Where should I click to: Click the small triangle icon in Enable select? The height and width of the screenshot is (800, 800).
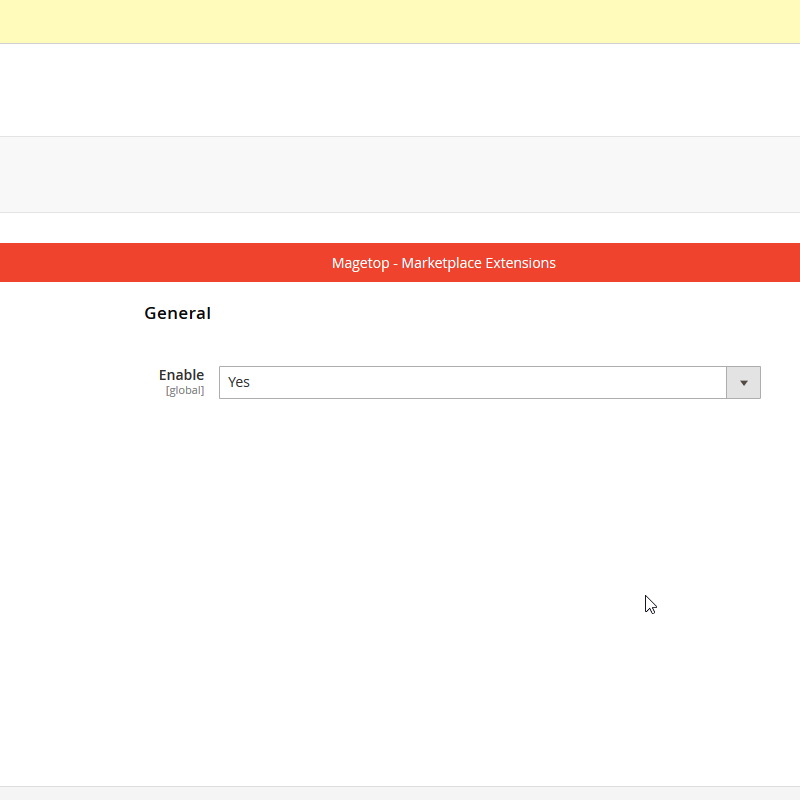coord(743,383)
